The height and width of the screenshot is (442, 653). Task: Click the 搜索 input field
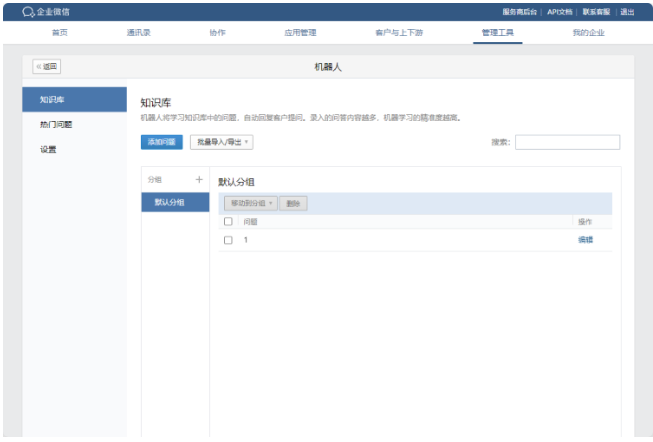tap(567, 142)
